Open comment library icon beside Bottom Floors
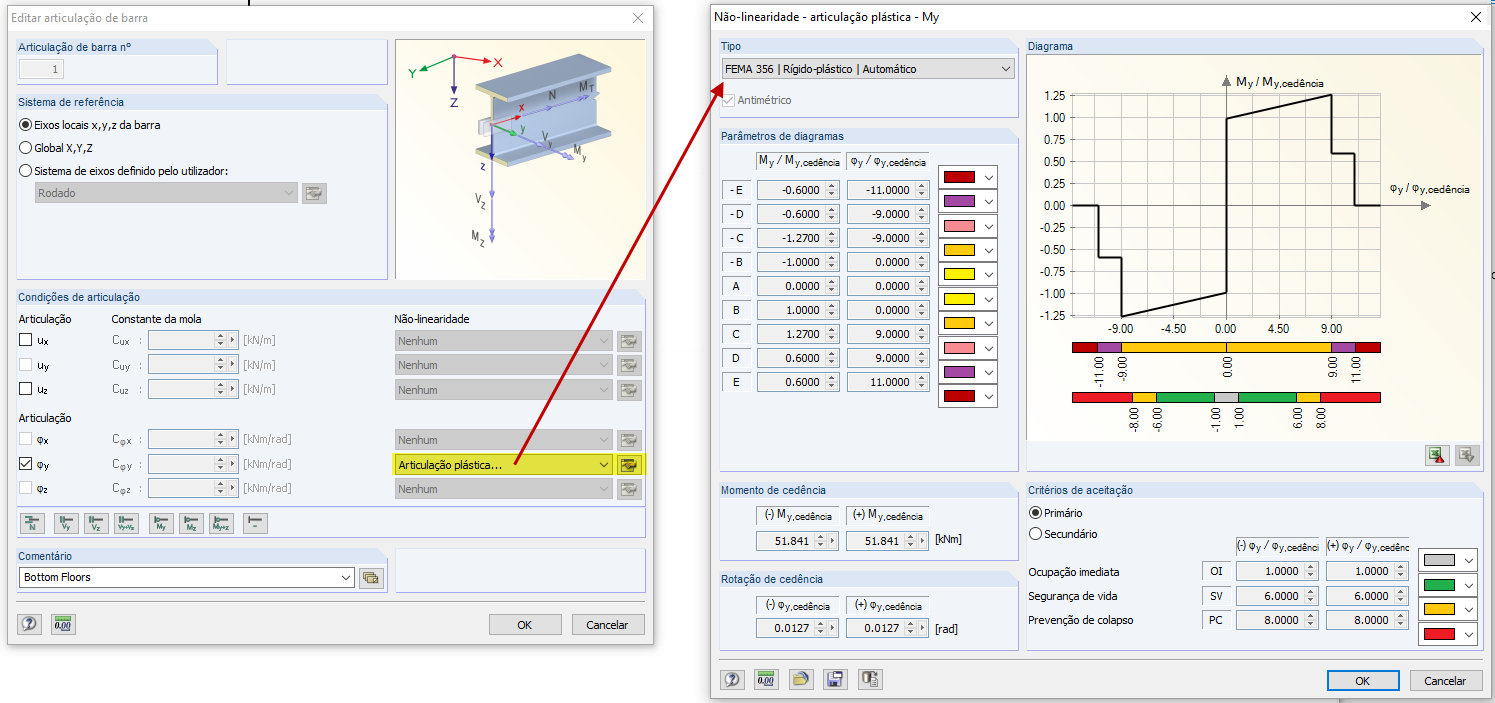 pyautogui.click(x=372, y=577)
